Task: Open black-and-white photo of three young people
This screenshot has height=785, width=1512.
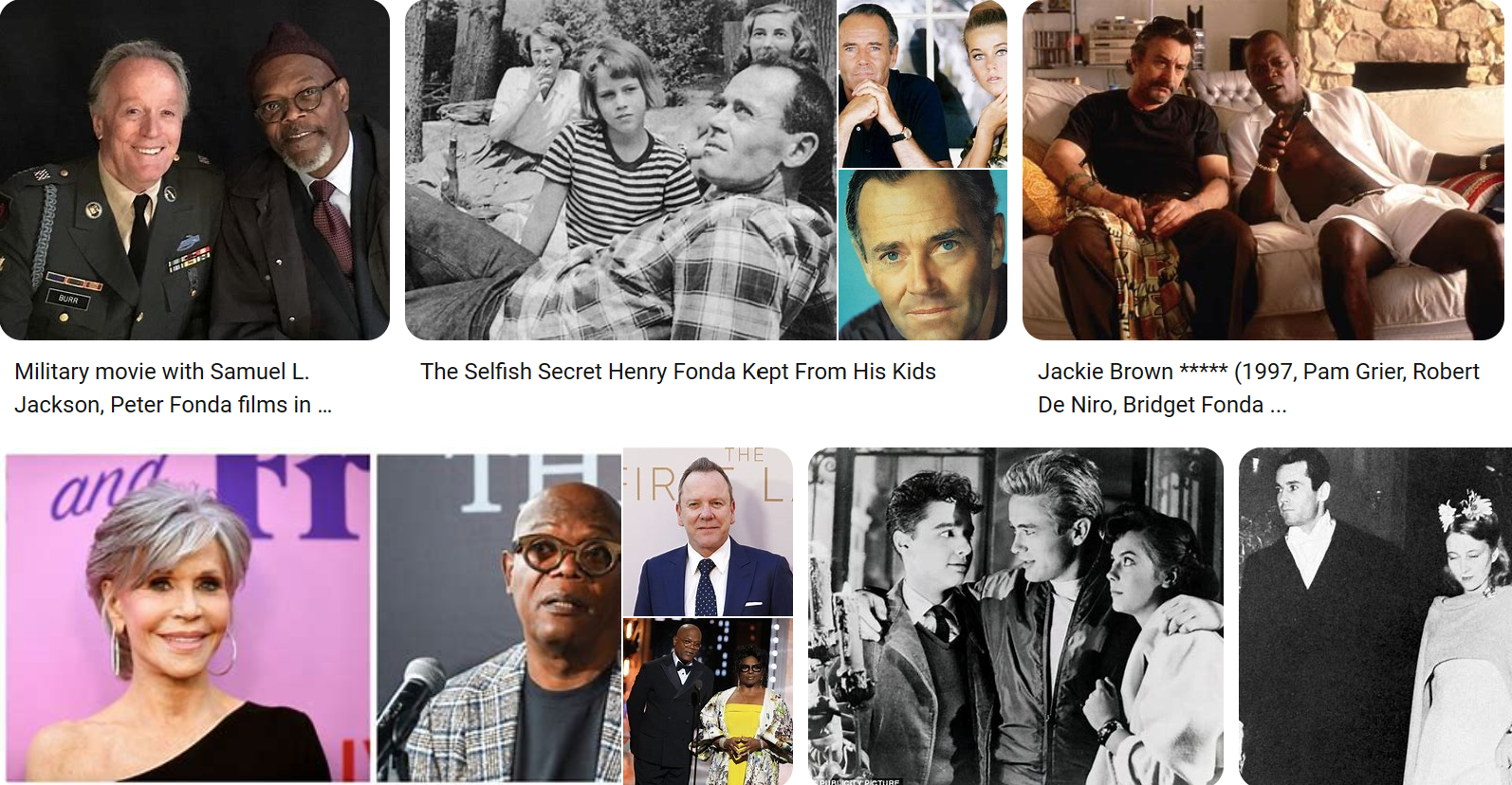Action: (x=1016, y=616)
